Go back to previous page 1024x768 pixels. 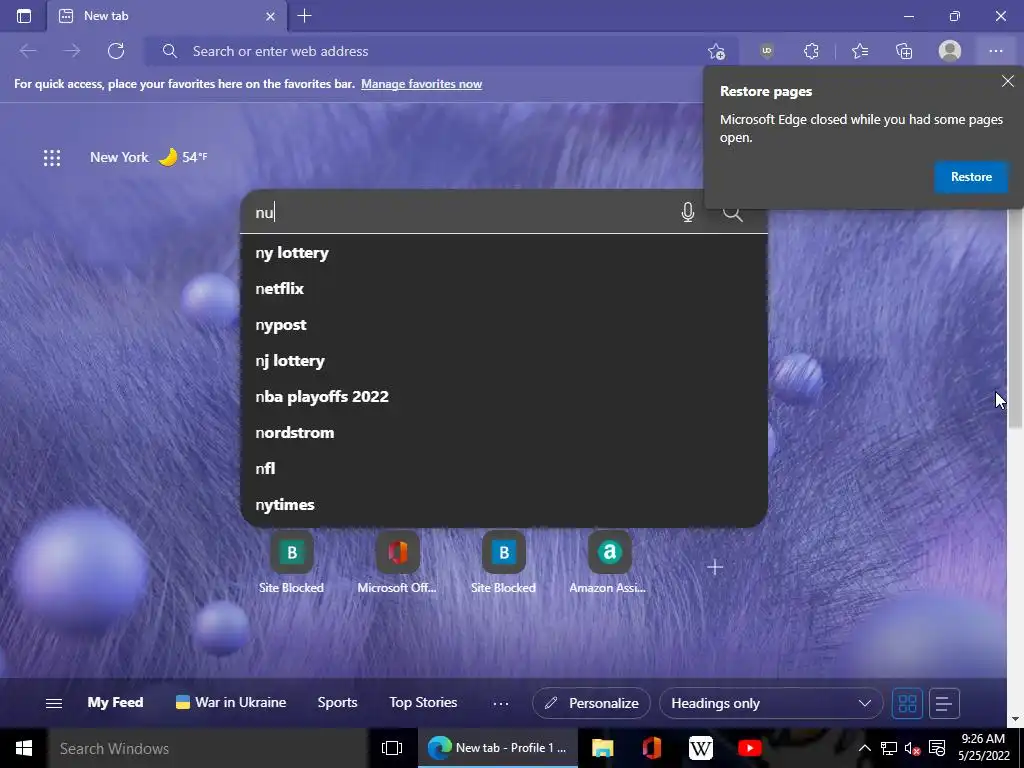click(28, 51)
